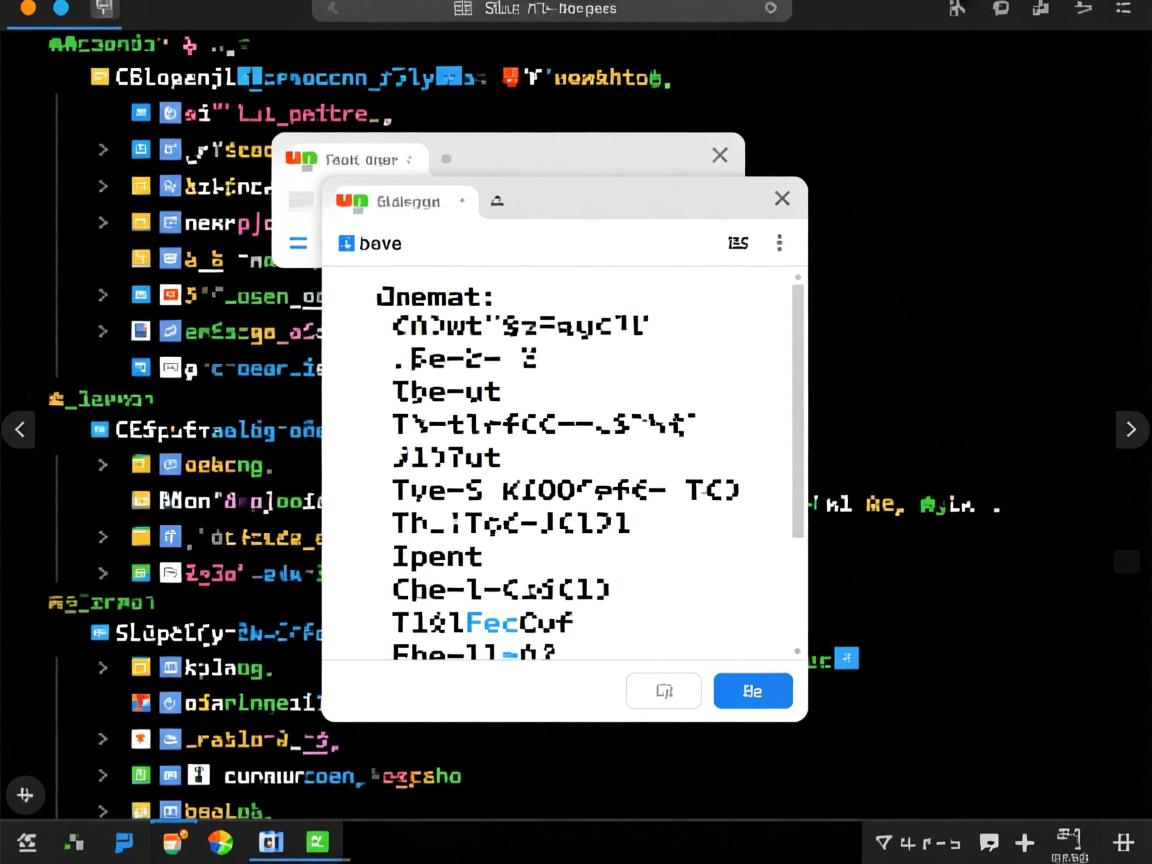Click the blue P icon in the taskbar
Viewport: 1152px width, 864px height.
[x=124, y=842]
